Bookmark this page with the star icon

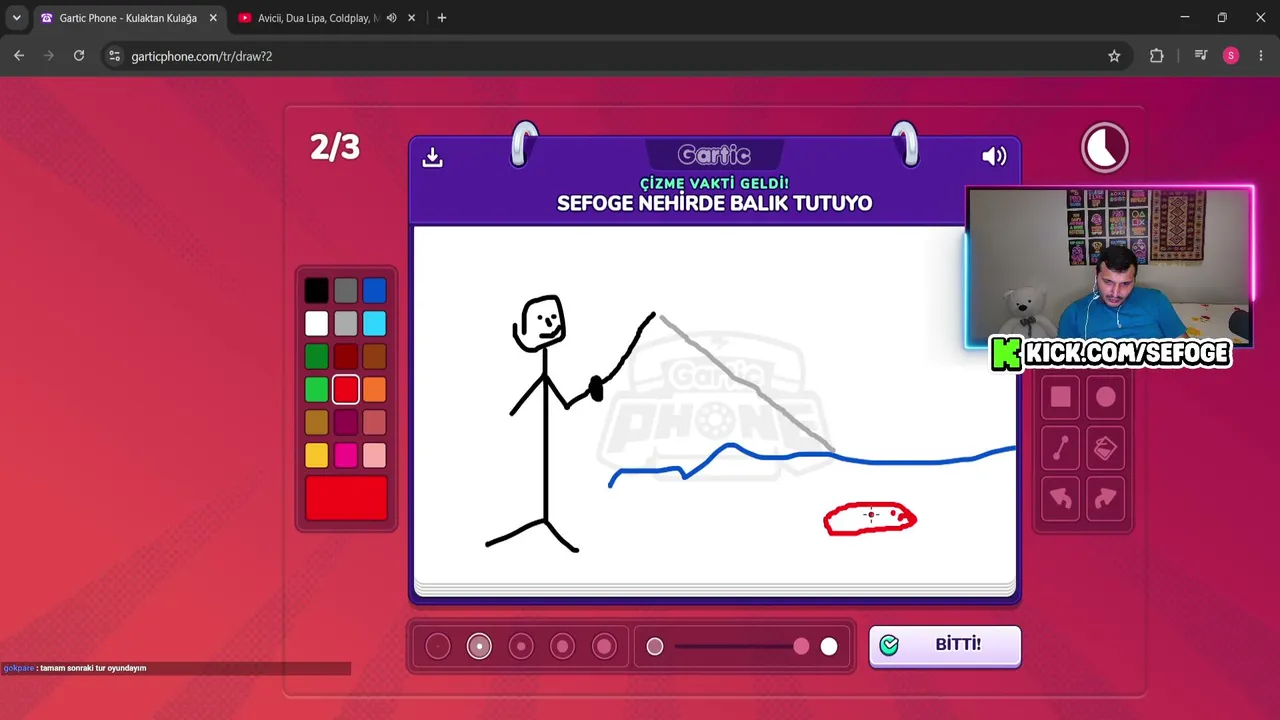pyautogui.click(x=1114, y=56)
